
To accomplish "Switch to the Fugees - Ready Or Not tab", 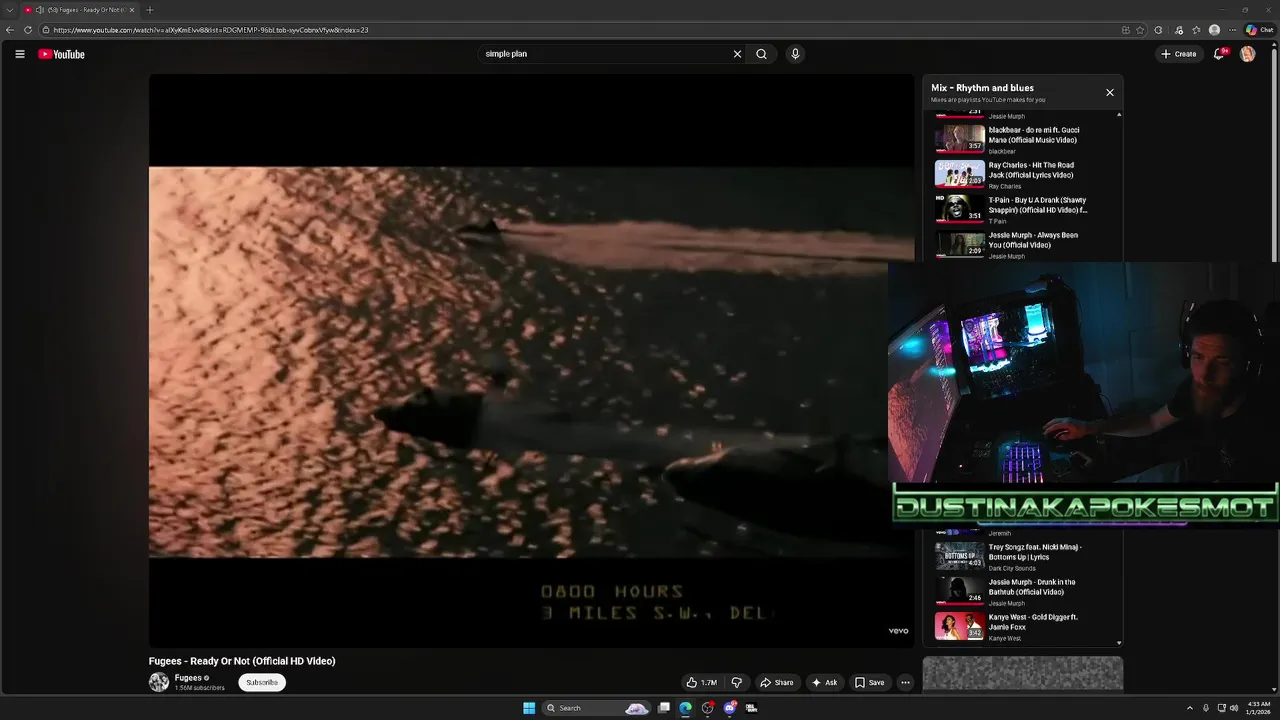I will pos(80,10).
